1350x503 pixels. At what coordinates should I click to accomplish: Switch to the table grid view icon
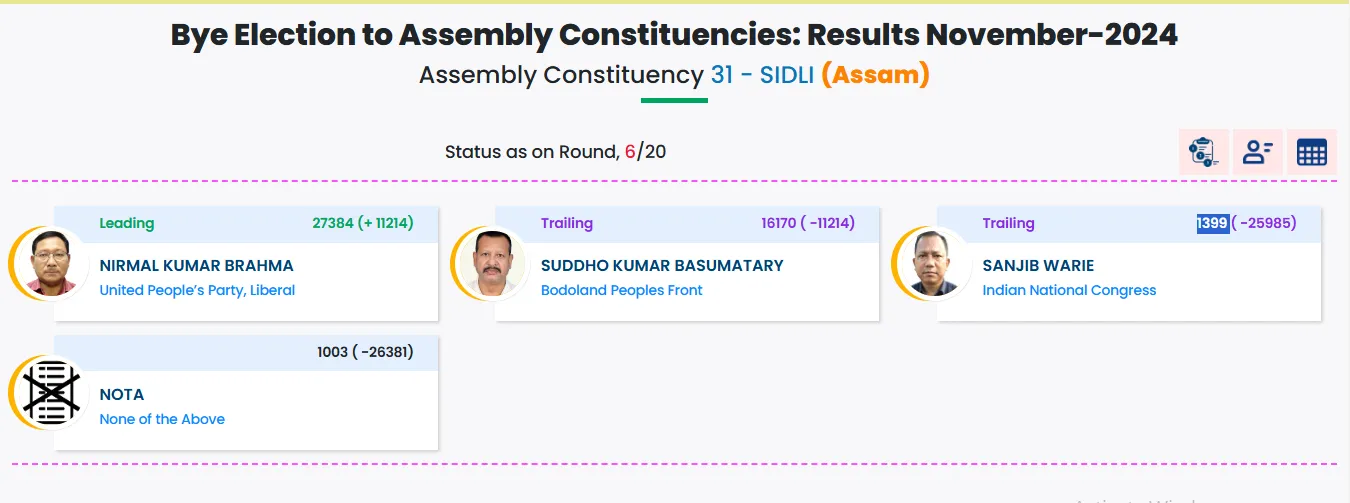[x=1311, y=152]
